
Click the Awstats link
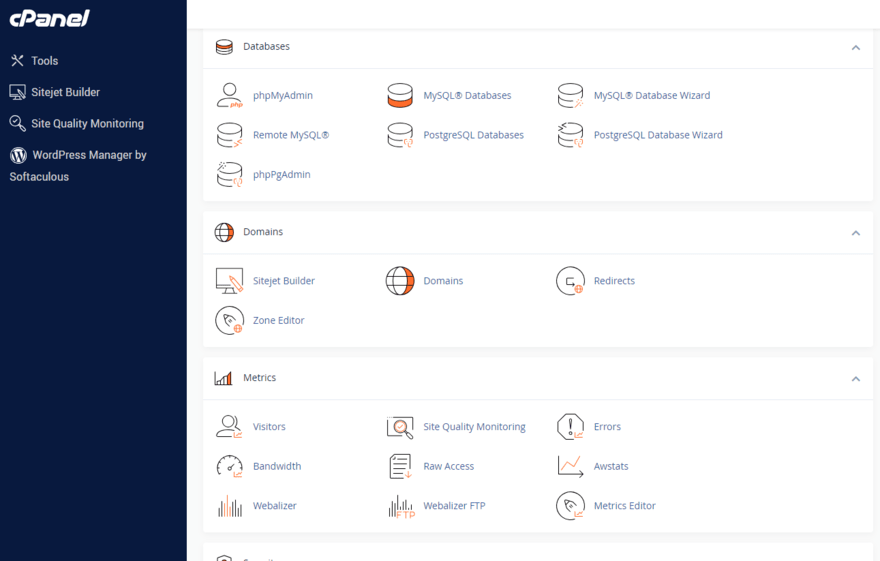(x=611, y=466)
